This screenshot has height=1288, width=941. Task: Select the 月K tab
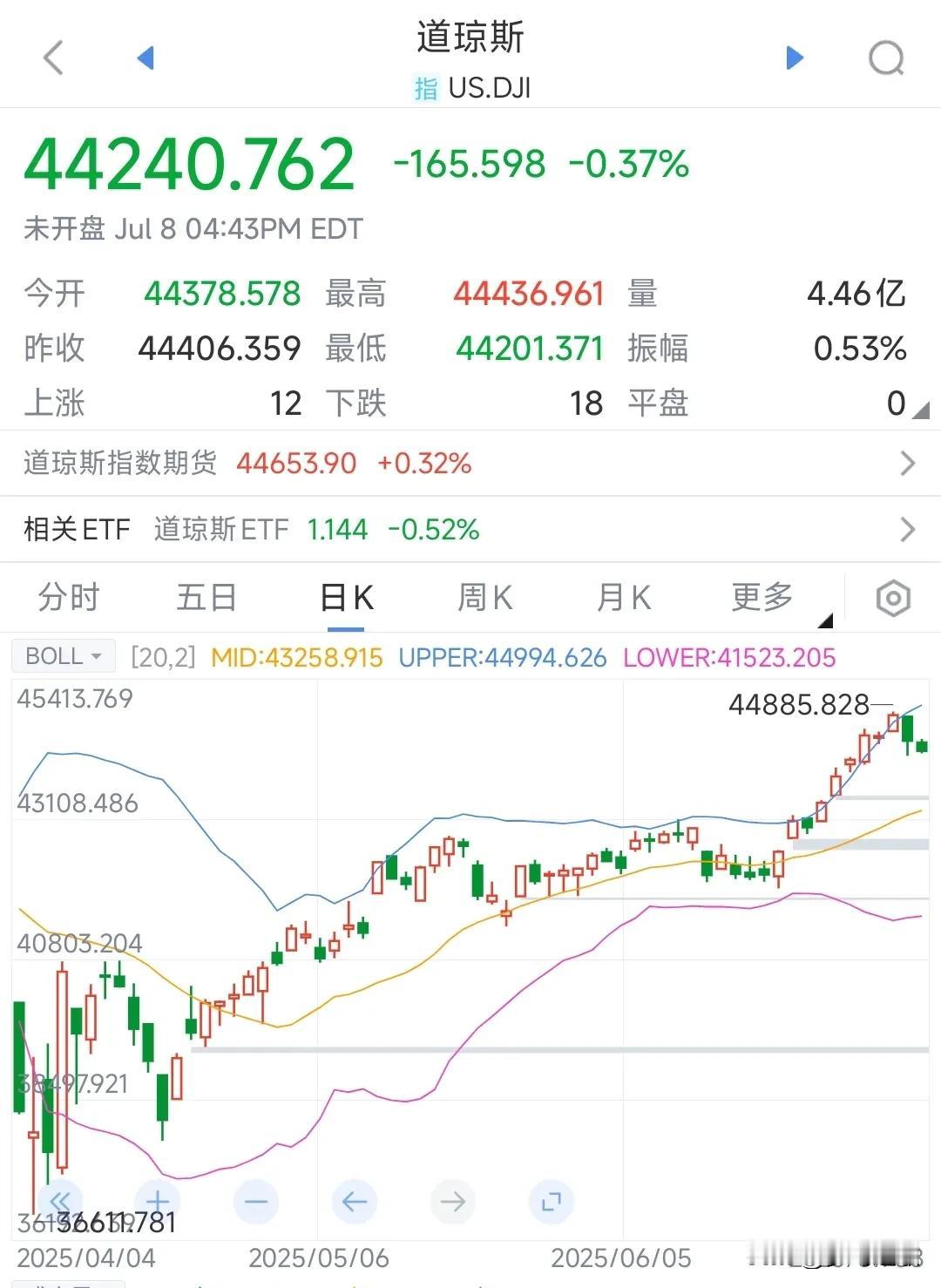tap(624, 598)
